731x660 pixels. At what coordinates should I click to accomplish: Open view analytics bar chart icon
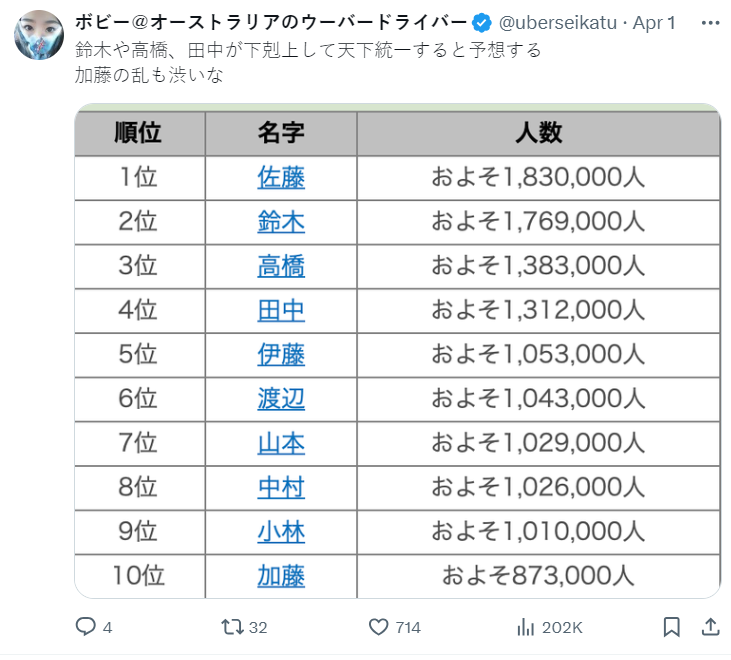pos(526,627)
